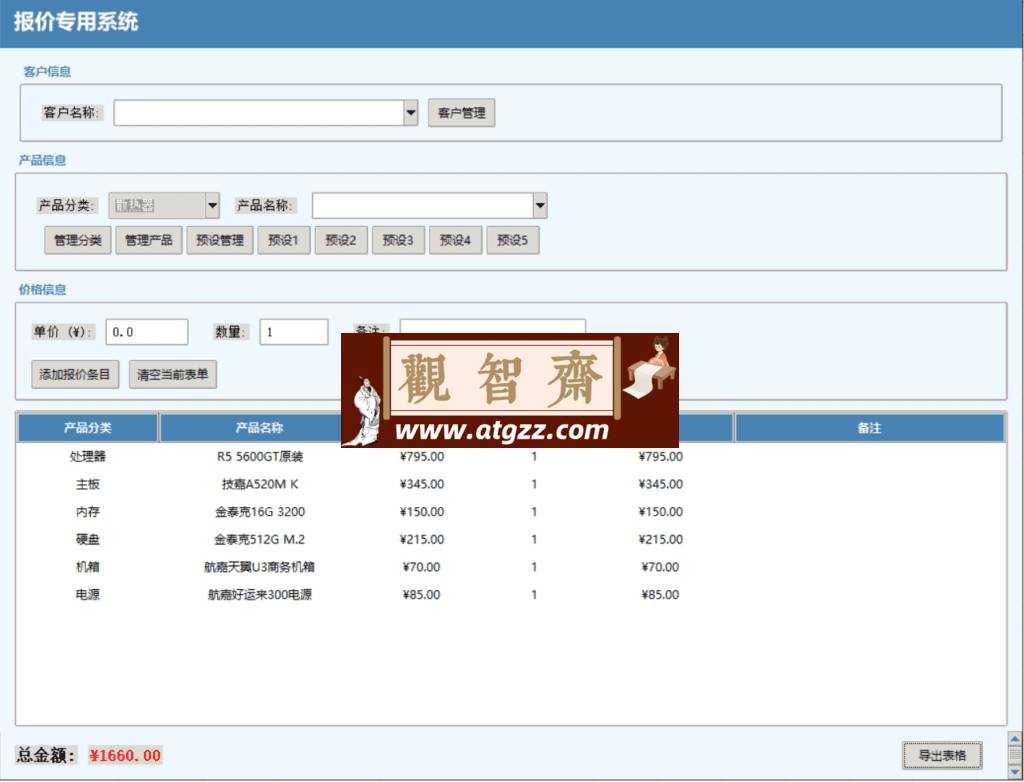Viewport: 1024px width, 782px height.
Task: Apply 预设4 preset
Action: click(x=455, y=240)
